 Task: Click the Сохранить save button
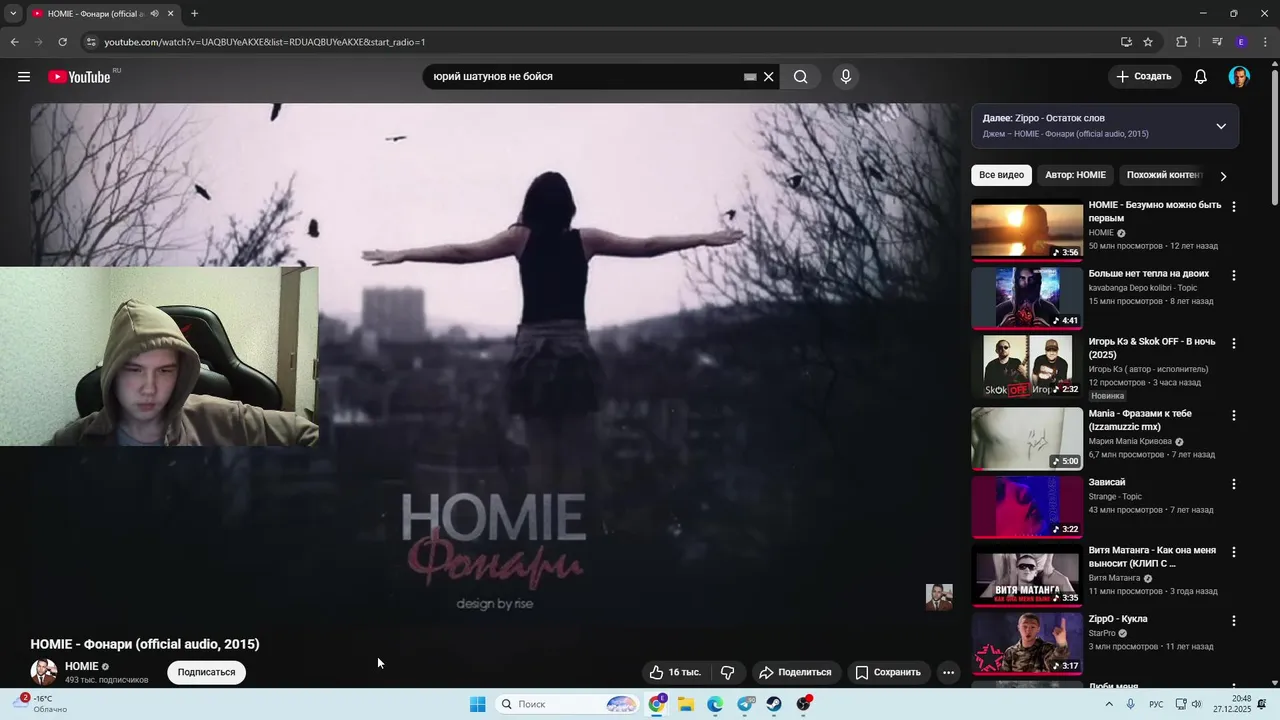click(888, 672)
